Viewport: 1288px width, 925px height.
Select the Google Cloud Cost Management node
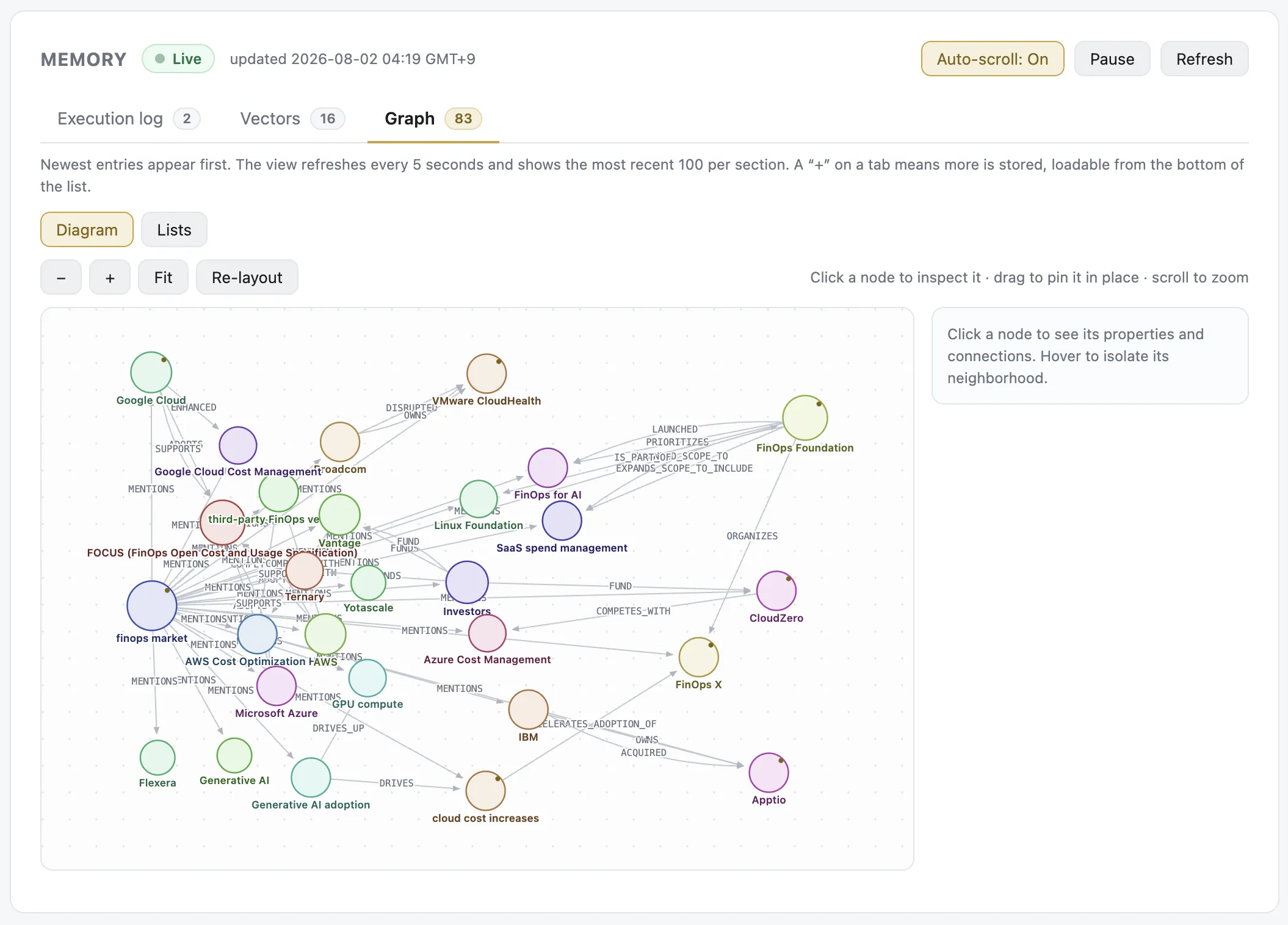(238, 445)
